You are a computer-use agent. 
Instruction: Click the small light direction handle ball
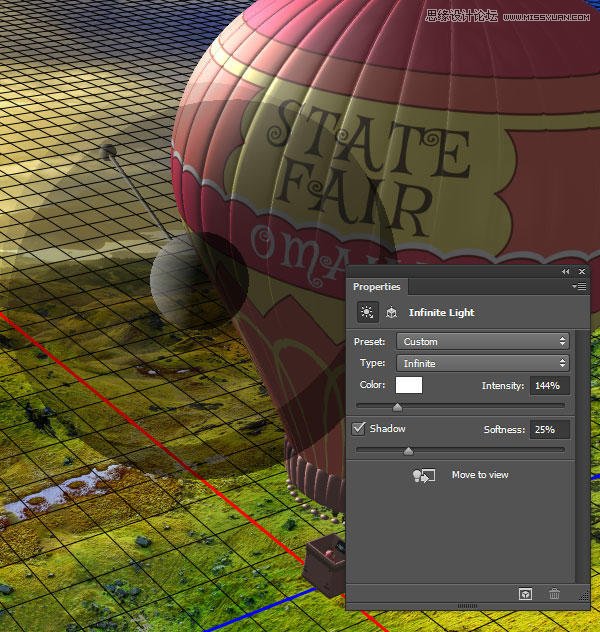click(x=108, y=151)
